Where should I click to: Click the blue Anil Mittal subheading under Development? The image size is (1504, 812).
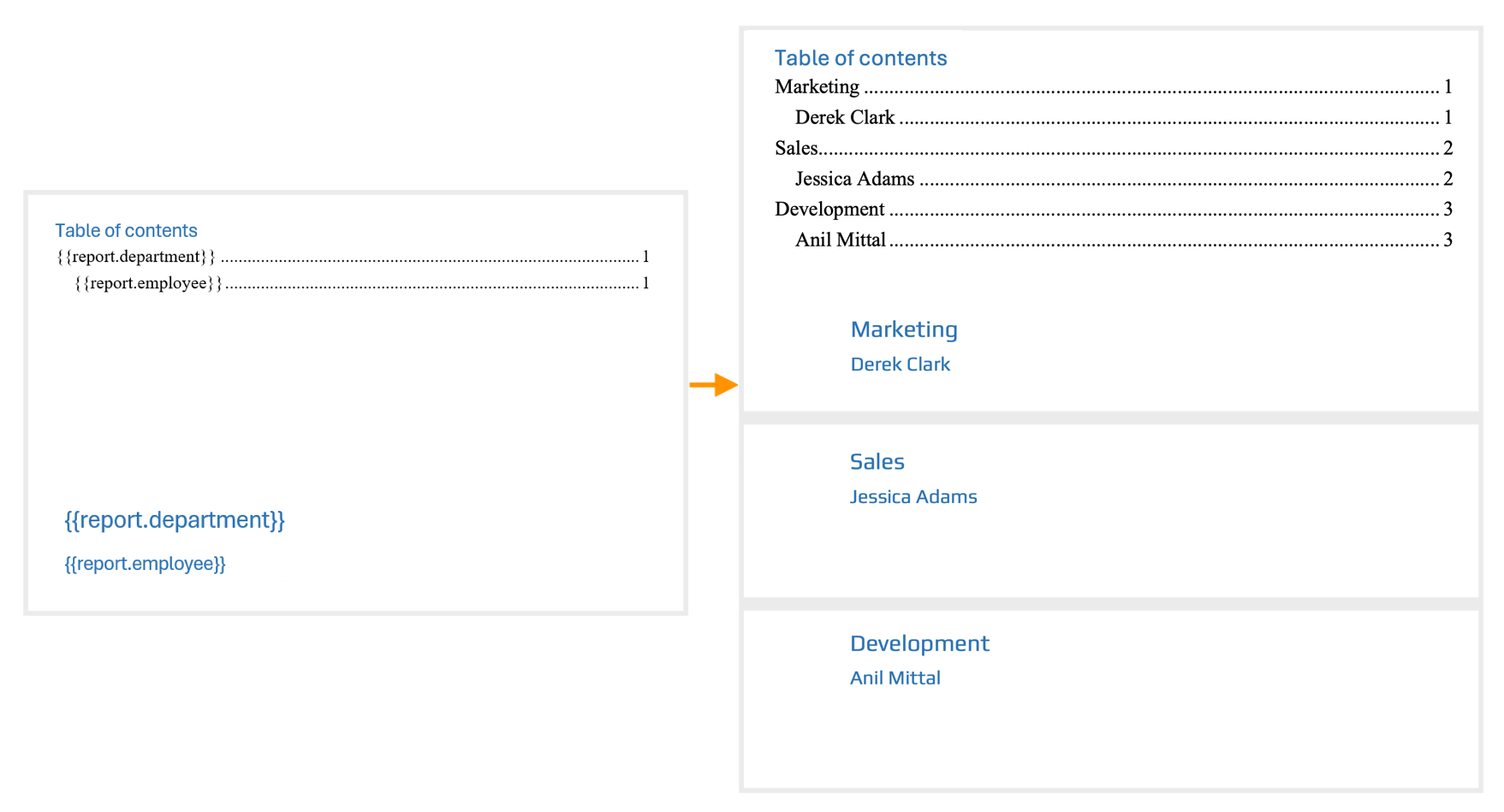895,679
